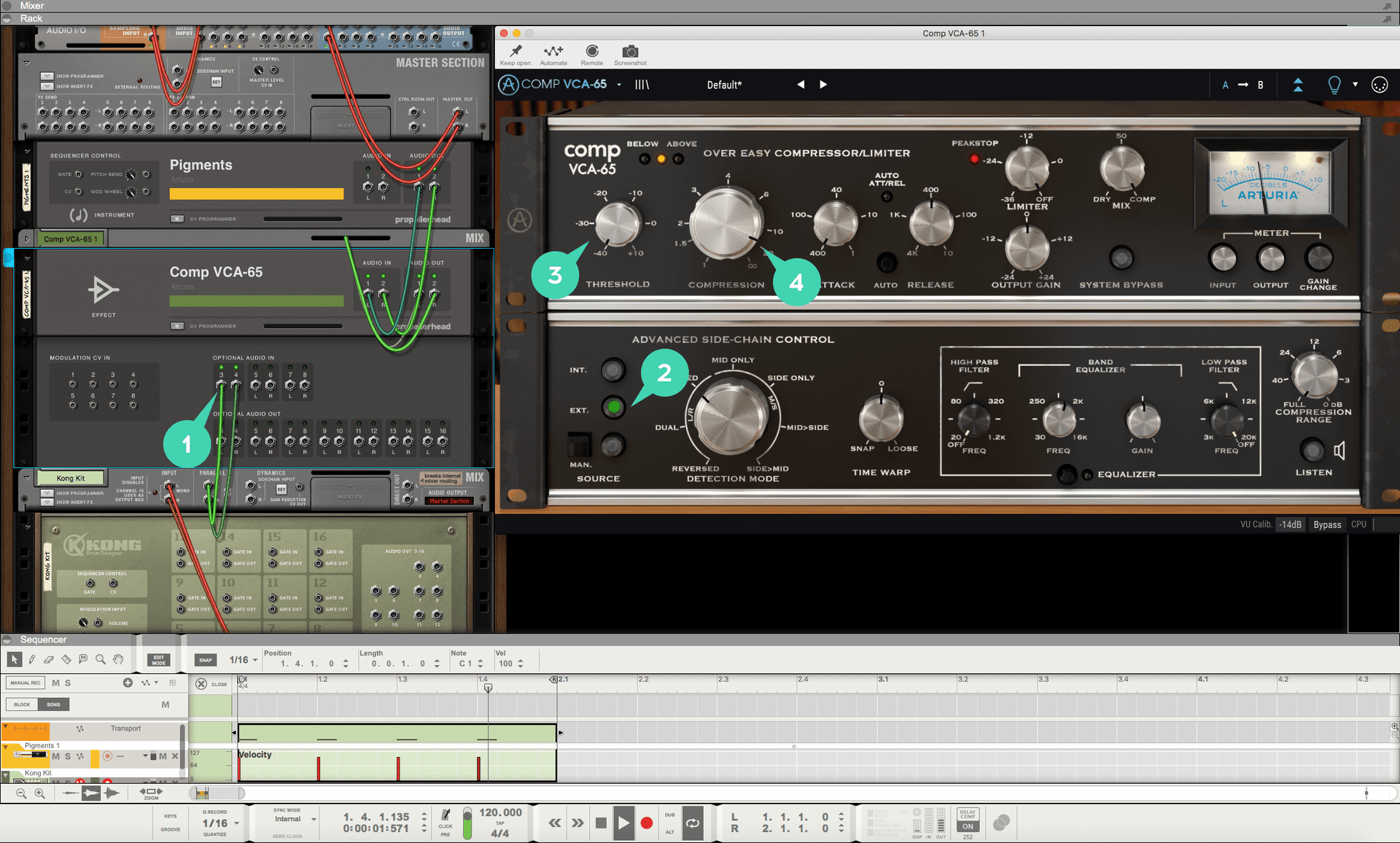
Task: Click the lightbulb tutorials icon
Action: 1334,85
